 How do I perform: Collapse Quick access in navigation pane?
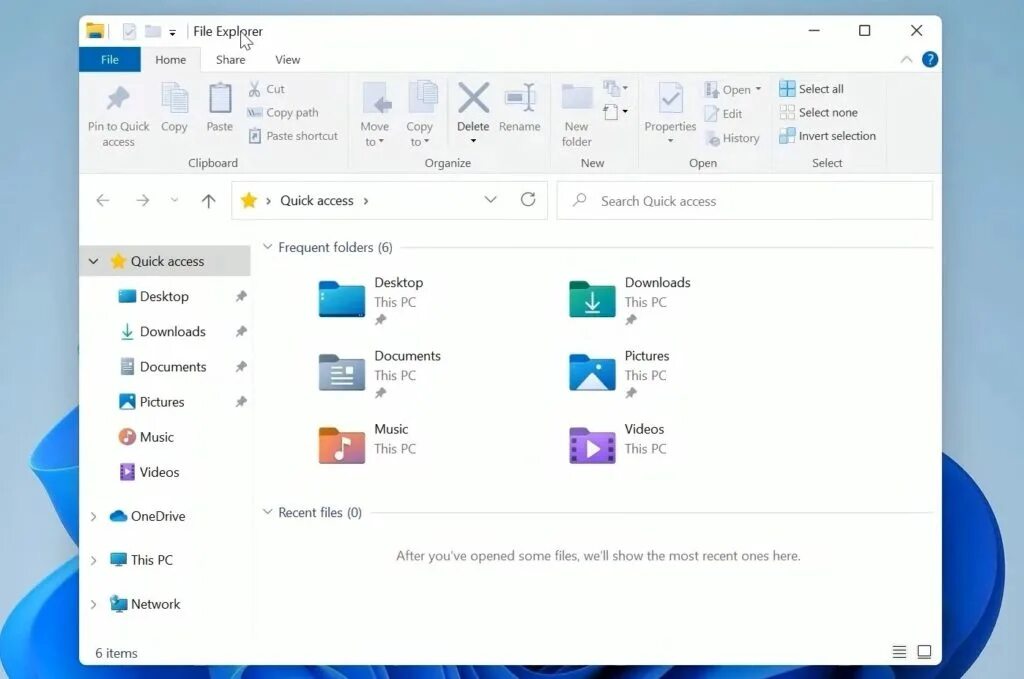[x=93, y=261]
